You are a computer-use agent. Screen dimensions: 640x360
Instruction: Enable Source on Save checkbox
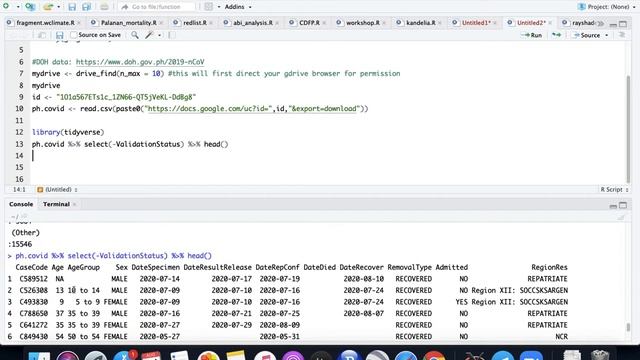click(73, 35)
